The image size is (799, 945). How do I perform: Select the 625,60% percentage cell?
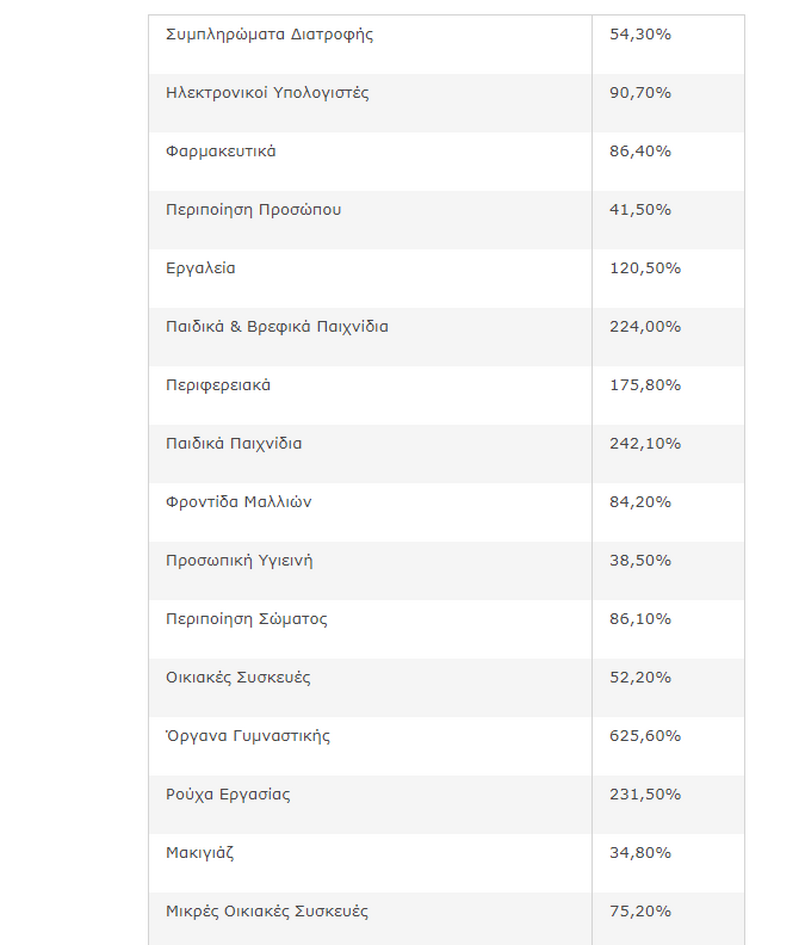click(x=645, y=736)
